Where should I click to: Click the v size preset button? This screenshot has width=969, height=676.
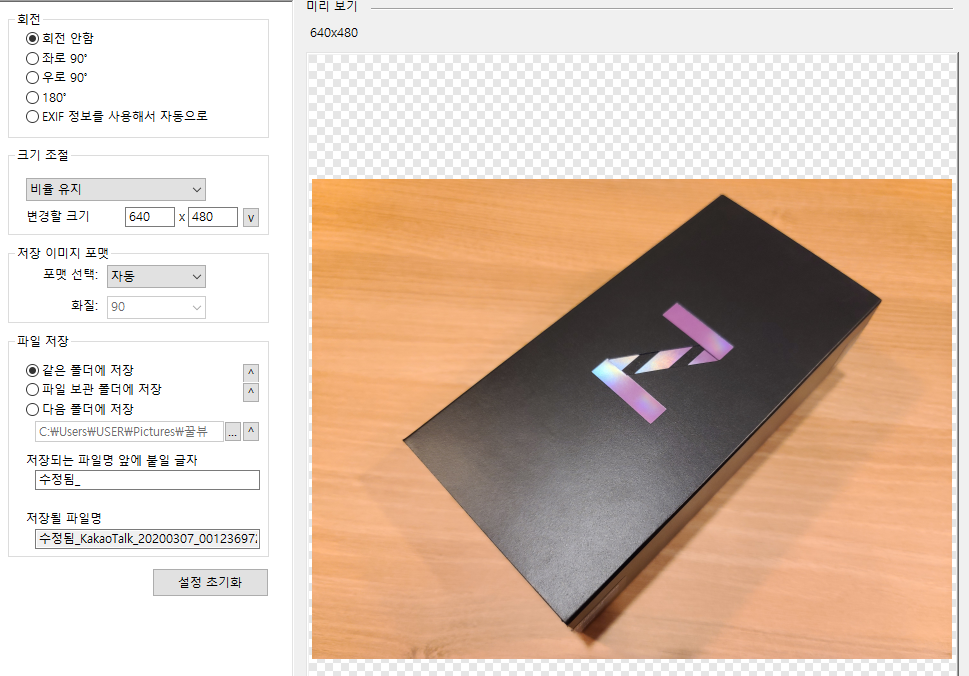[251, 218]
